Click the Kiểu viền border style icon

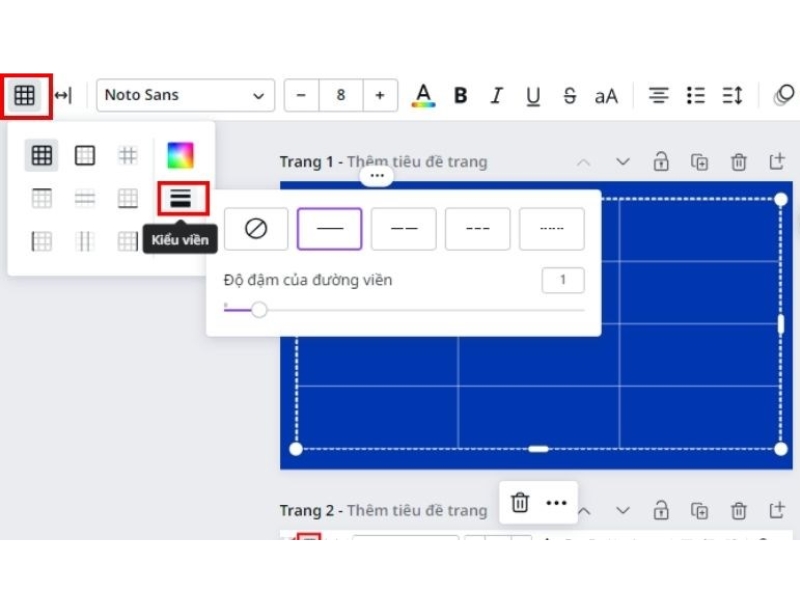click(180, 198)
